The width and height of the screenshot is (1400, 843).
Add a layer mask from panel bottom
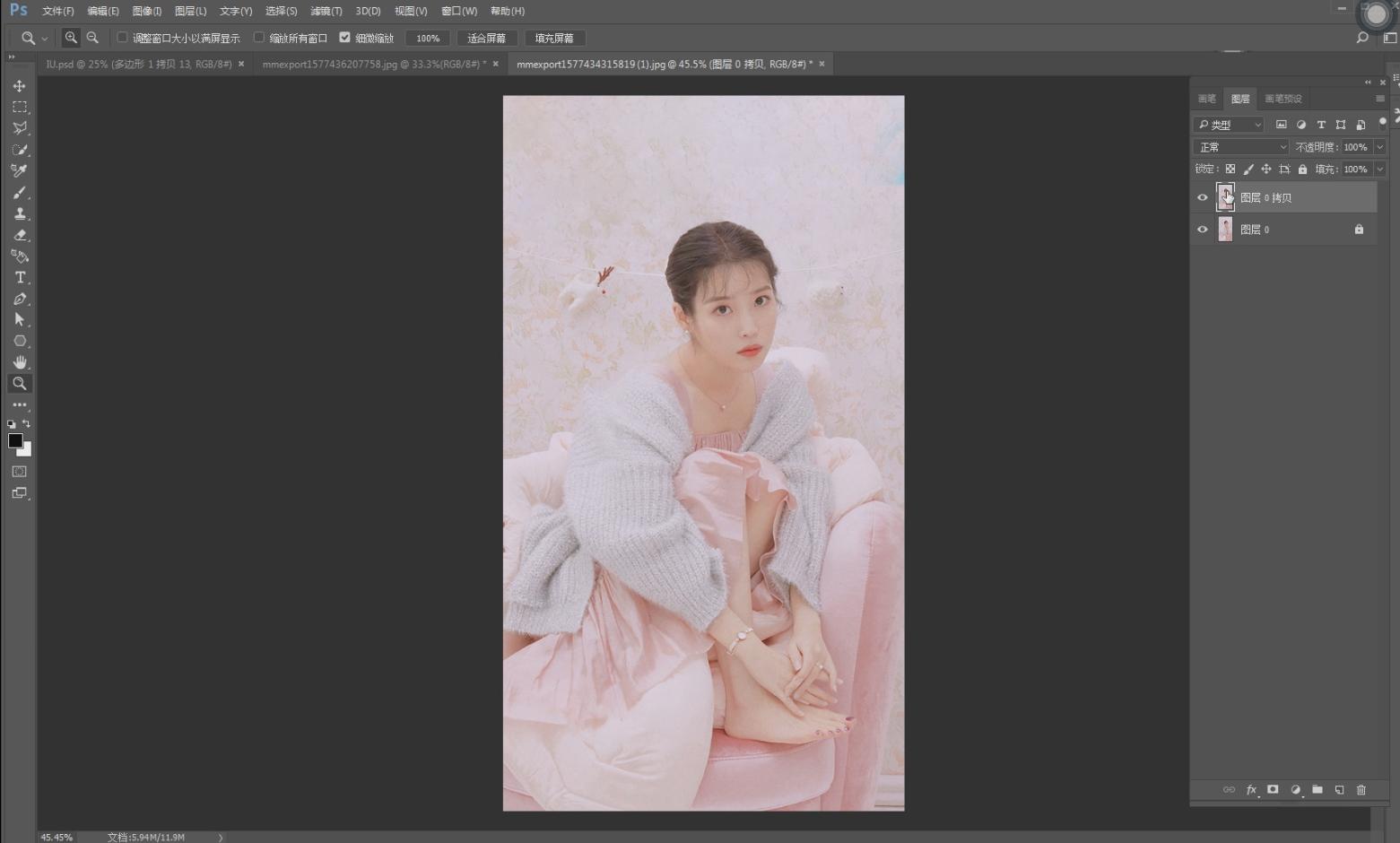[x=1273, y=790]
